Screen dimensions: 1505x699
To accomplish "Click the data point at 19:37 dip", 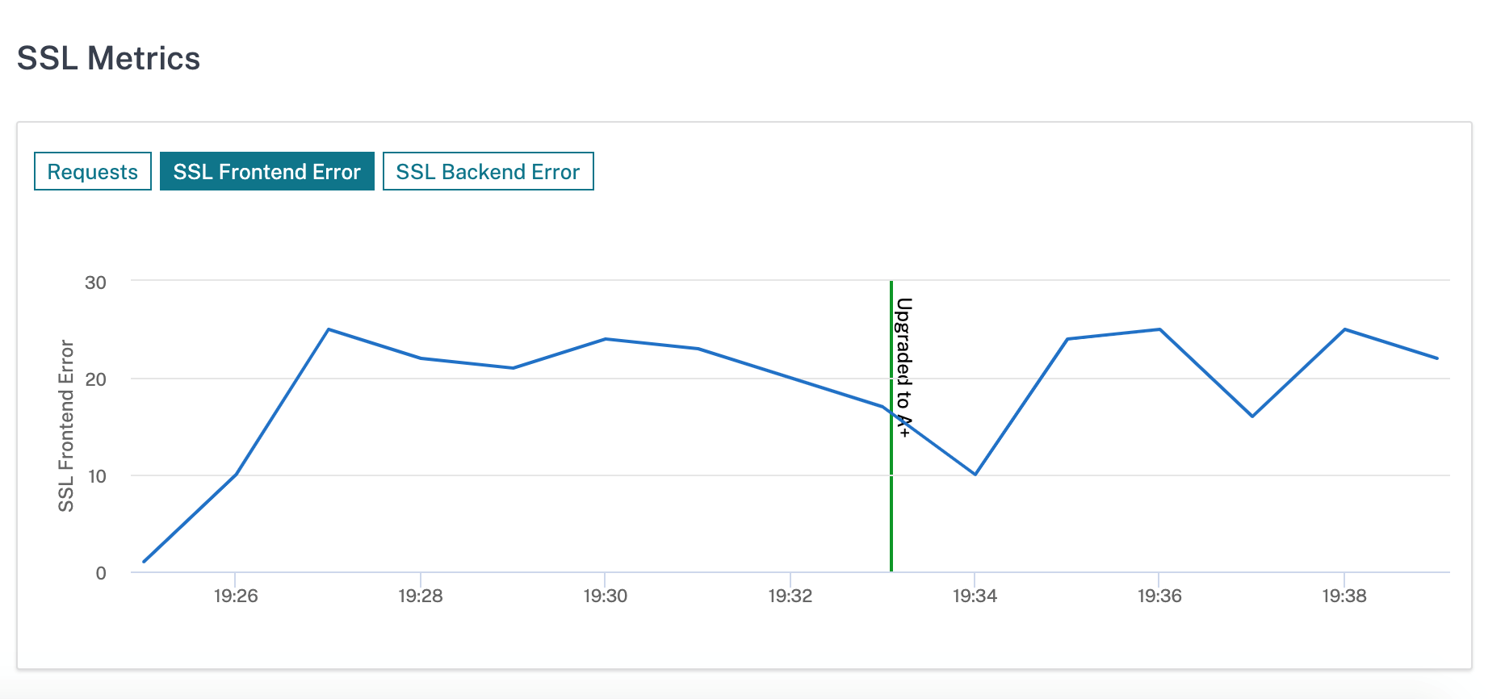I will 1252,416.
